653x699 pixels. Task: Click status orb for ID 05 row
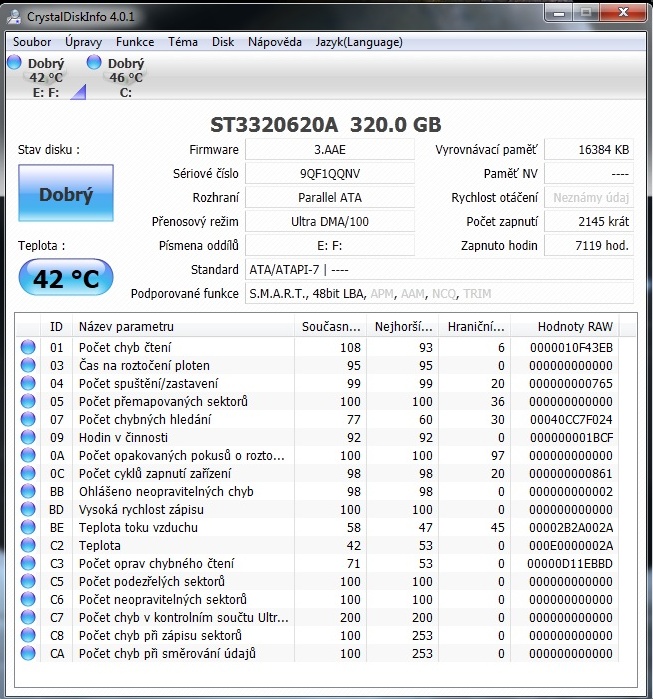coord(28,401)
